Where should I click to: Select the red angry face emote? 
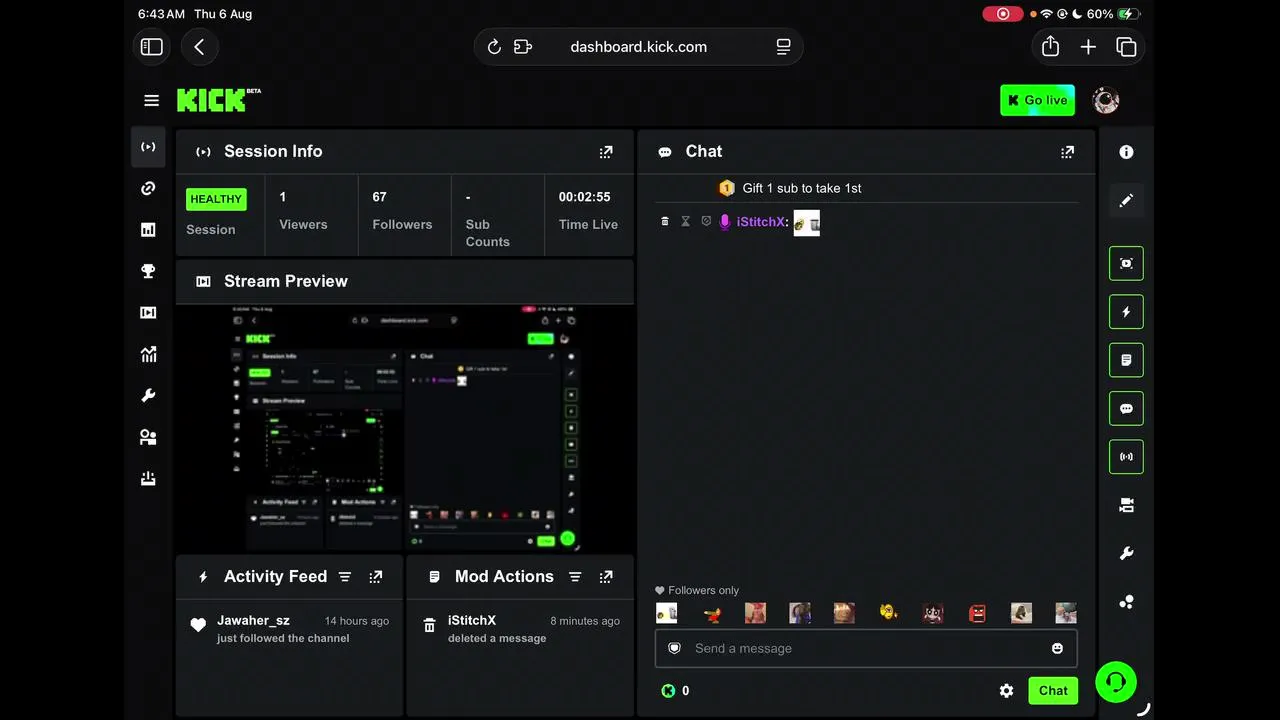977,613
